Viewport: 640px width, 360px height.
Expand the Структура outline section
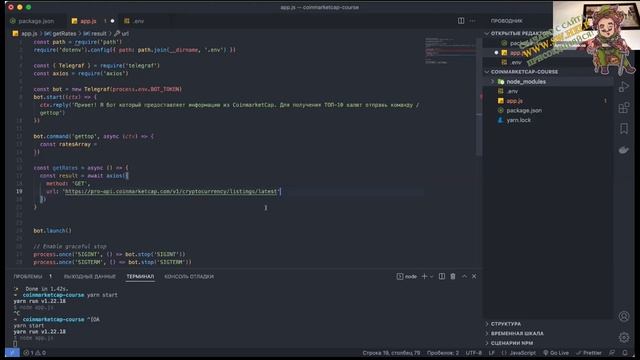click(506, 324)
